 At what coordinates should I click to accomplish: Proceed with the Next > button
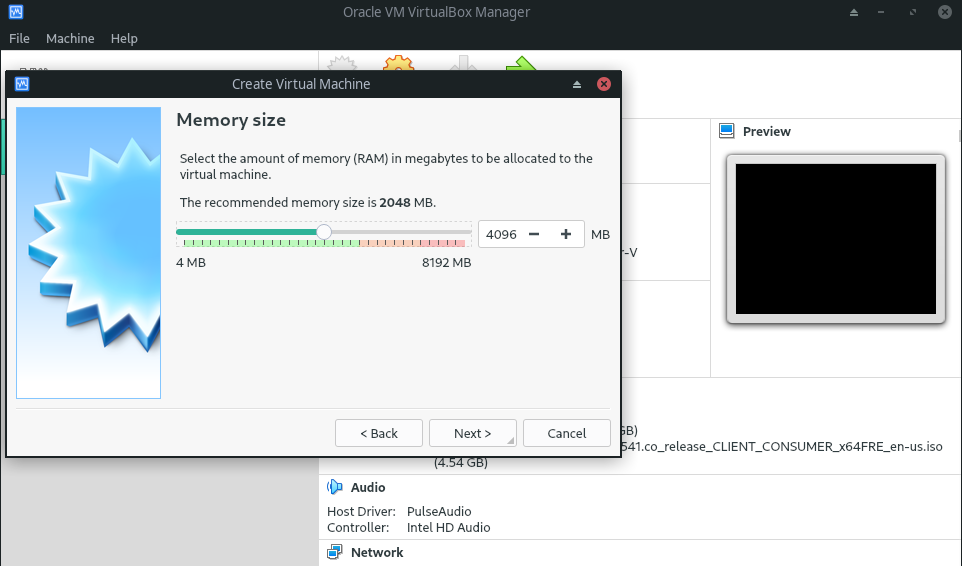(472, 433)
